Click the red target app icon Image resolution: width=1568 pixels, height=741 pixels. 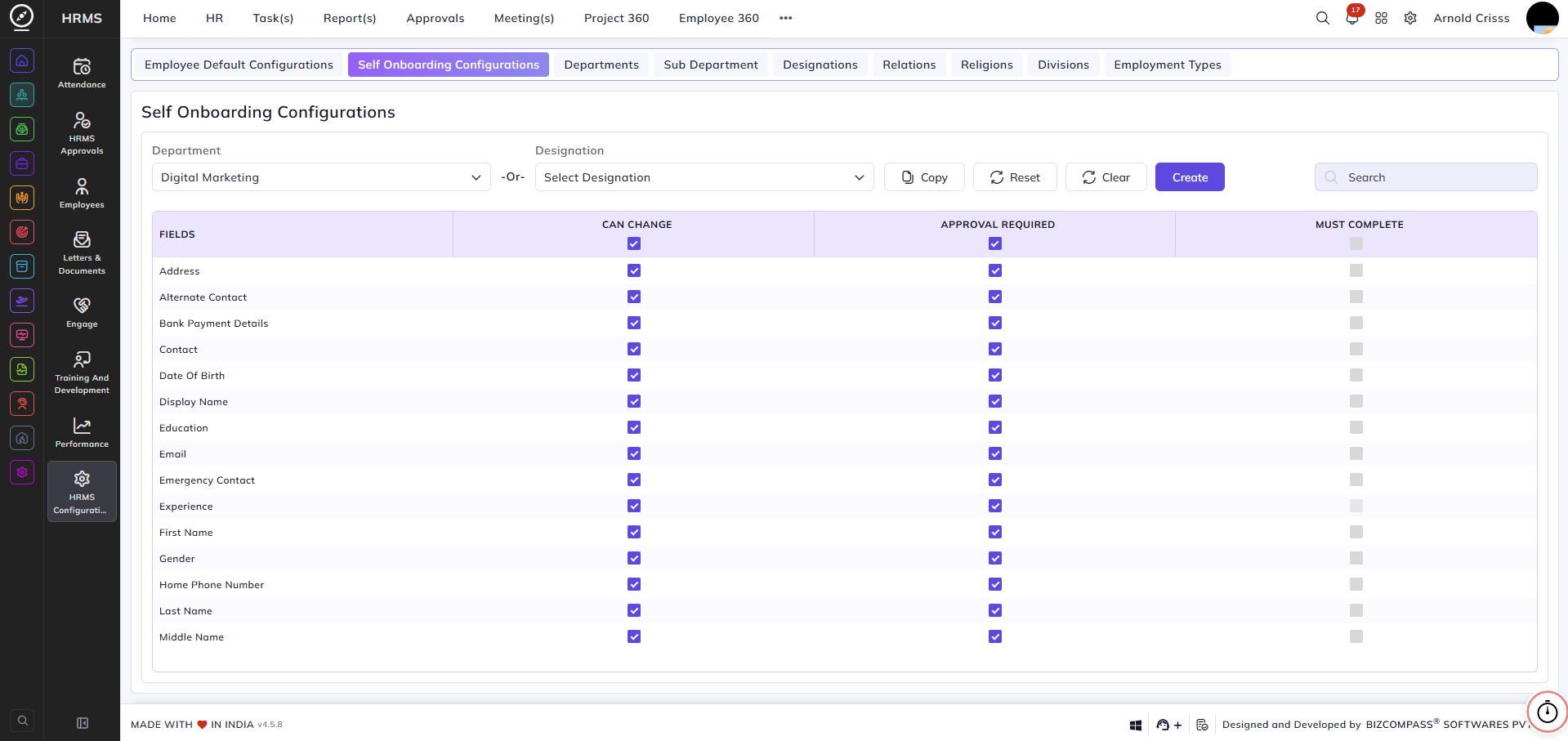[22, 232]
